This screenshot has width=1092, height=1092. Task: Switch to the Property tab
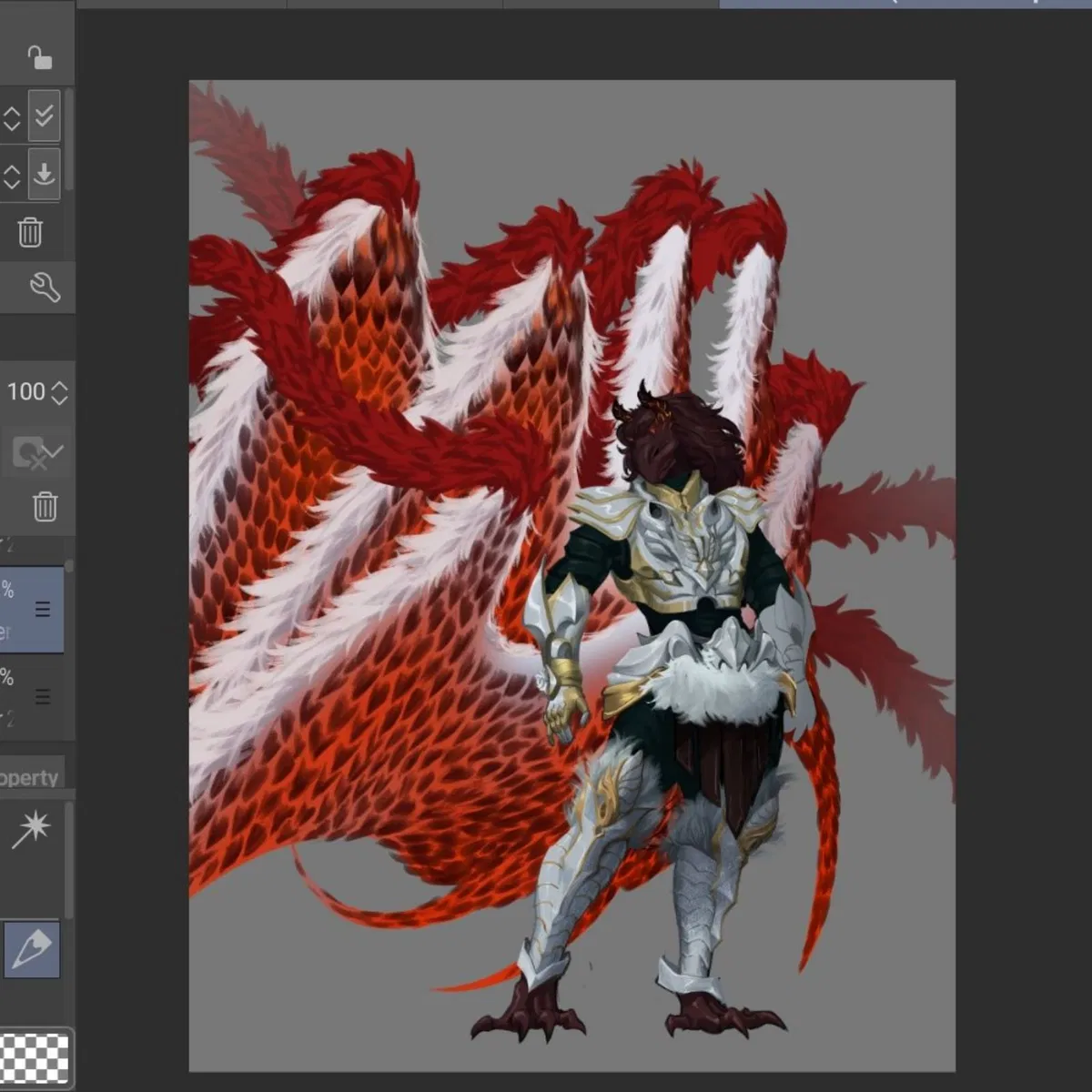coord(30,777)
